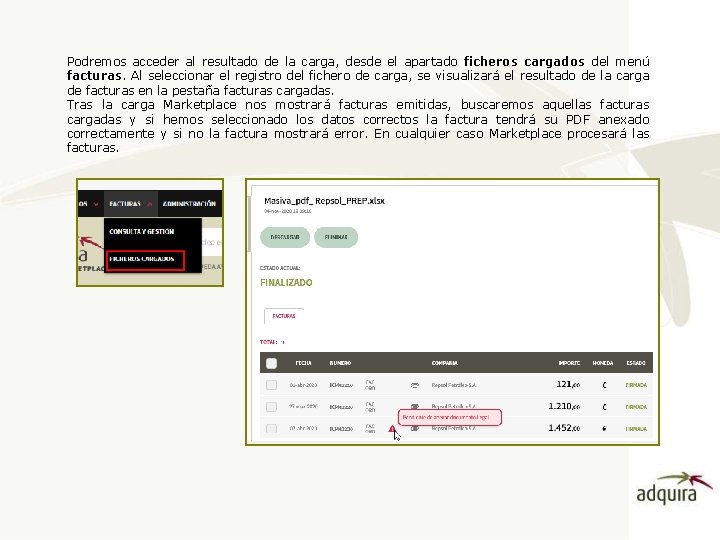Expand the menu chevron left of FACTURAS

[96, 204]
